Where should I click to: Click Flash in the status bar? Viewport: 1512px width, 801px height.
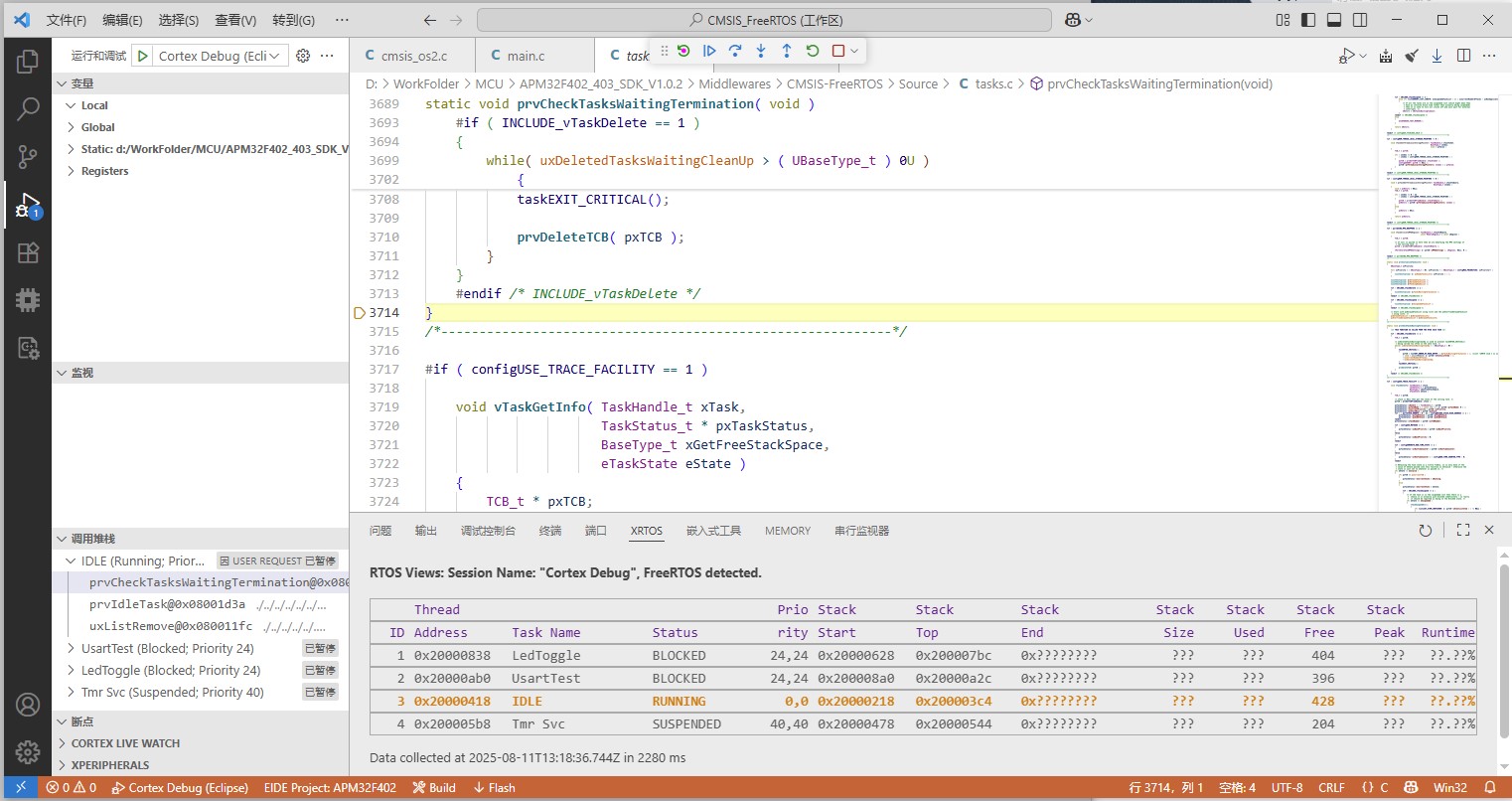[x=494, y=788]
